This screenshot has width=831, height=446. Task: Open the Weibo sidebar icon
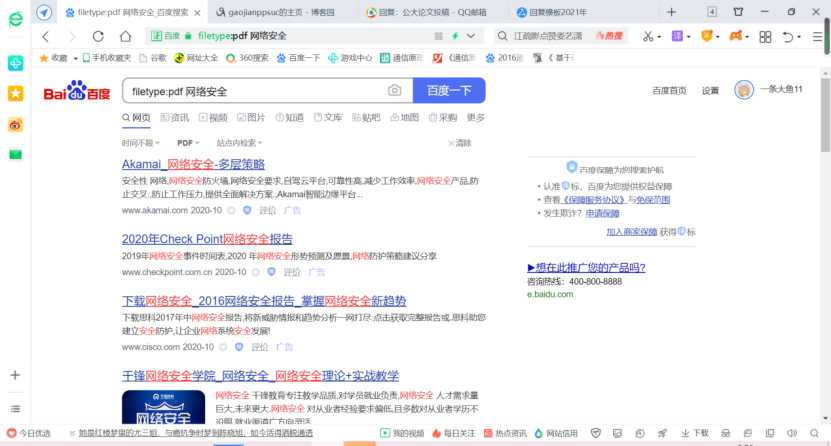point(15,125)
